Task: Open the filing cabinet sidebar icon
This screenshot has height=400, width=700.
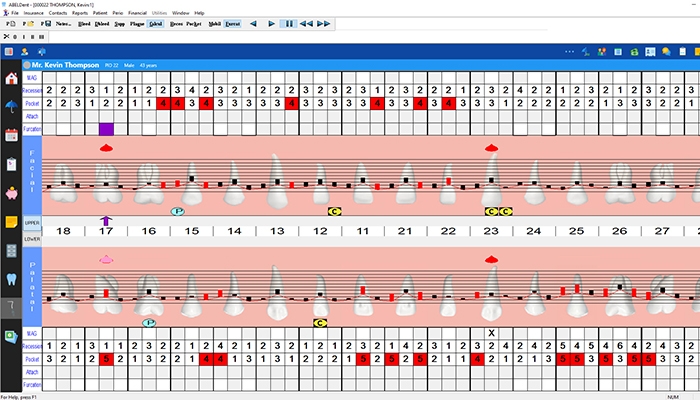Action: (x=11, y=250)
